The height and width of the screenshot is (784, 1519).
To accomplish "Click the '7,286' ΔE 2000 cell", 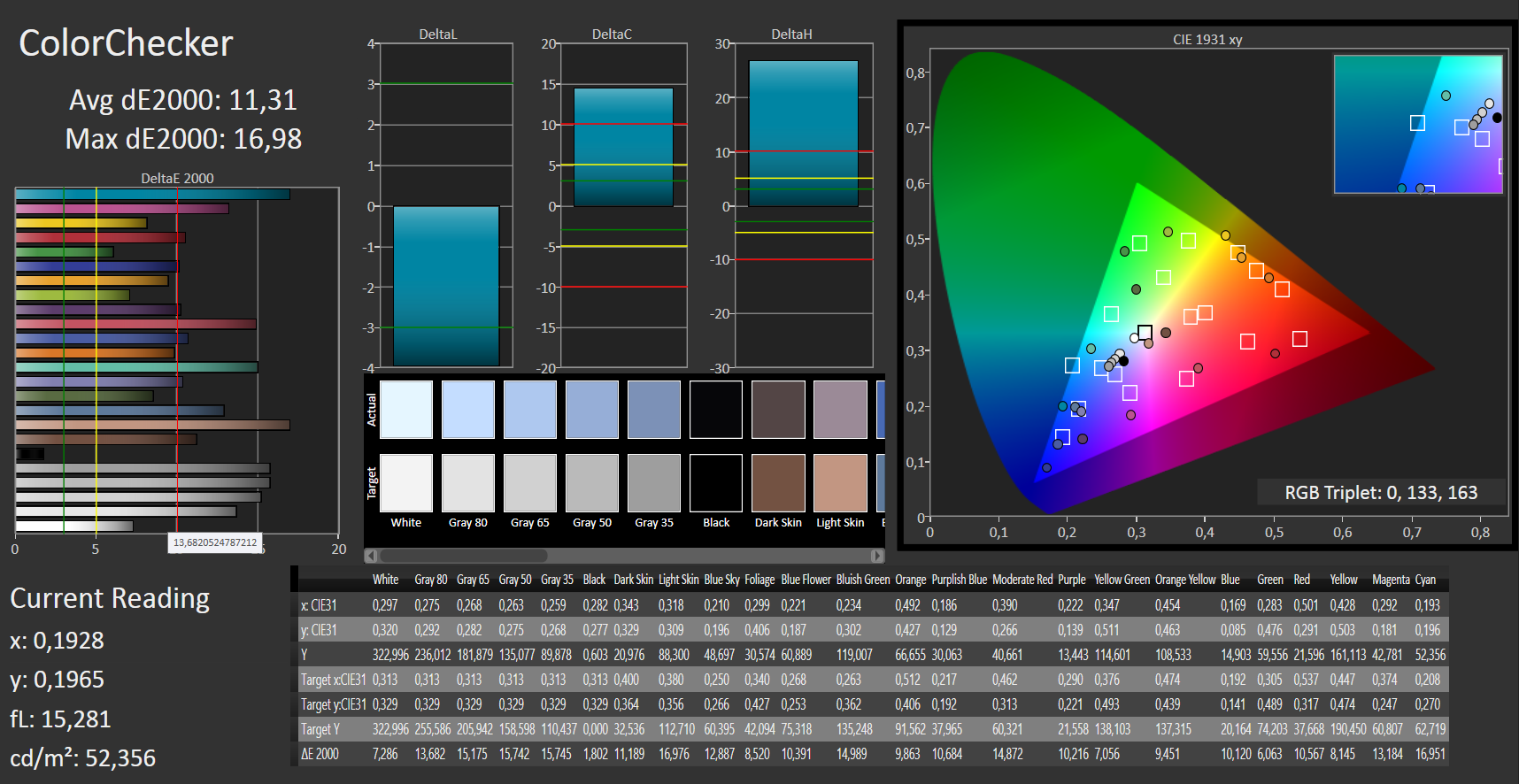I will click(x=385, y=754).
